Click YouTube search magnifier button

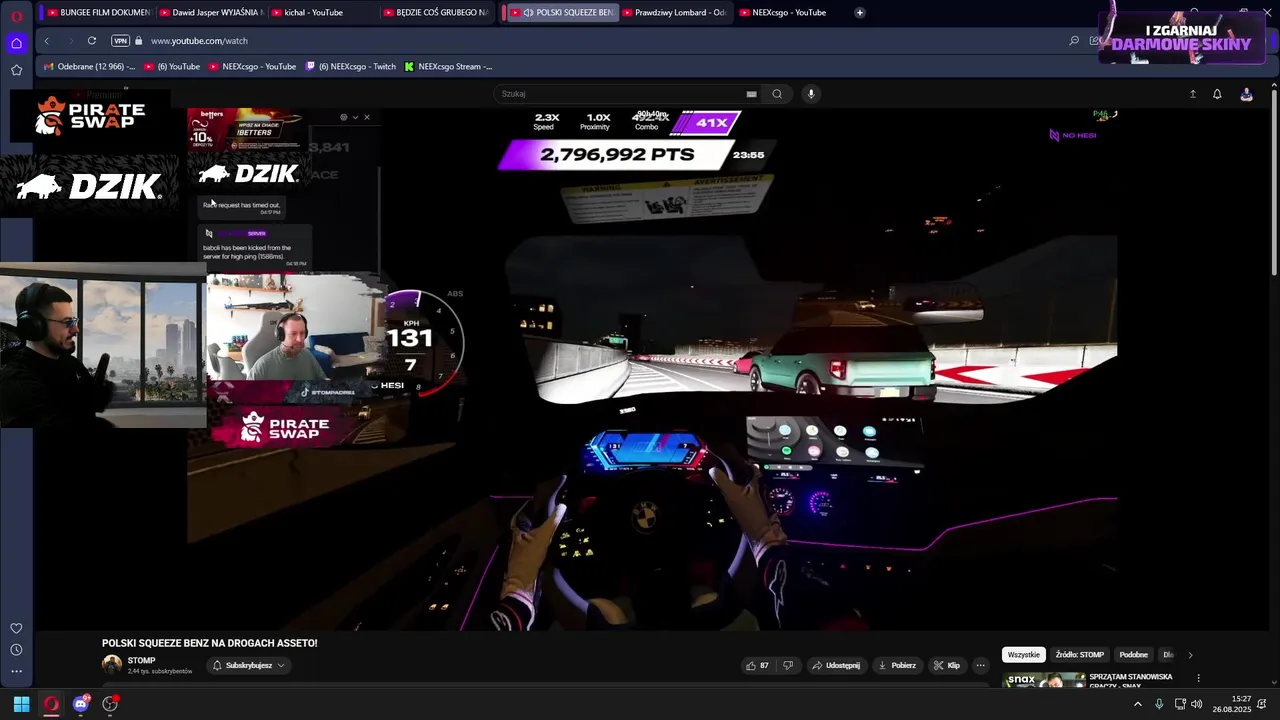click(x=777, y=94)
